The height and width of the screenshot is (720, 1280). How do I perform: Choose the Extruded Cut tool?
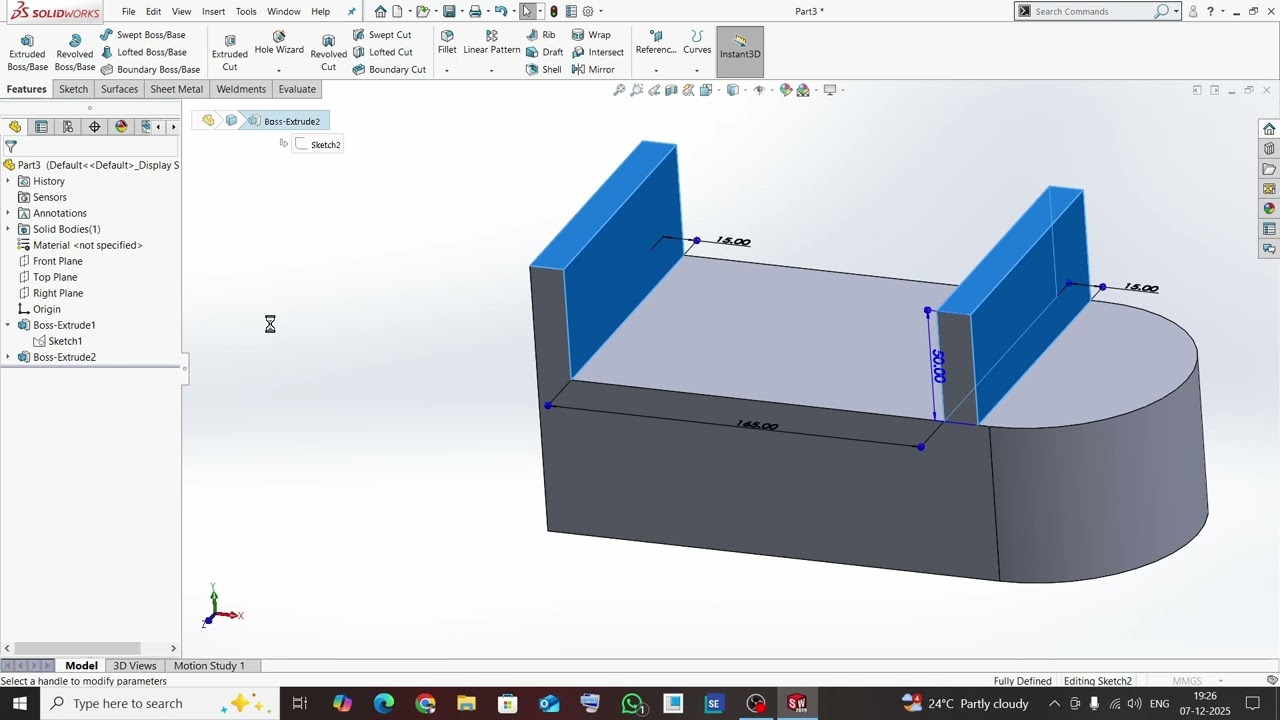(230, 52)
